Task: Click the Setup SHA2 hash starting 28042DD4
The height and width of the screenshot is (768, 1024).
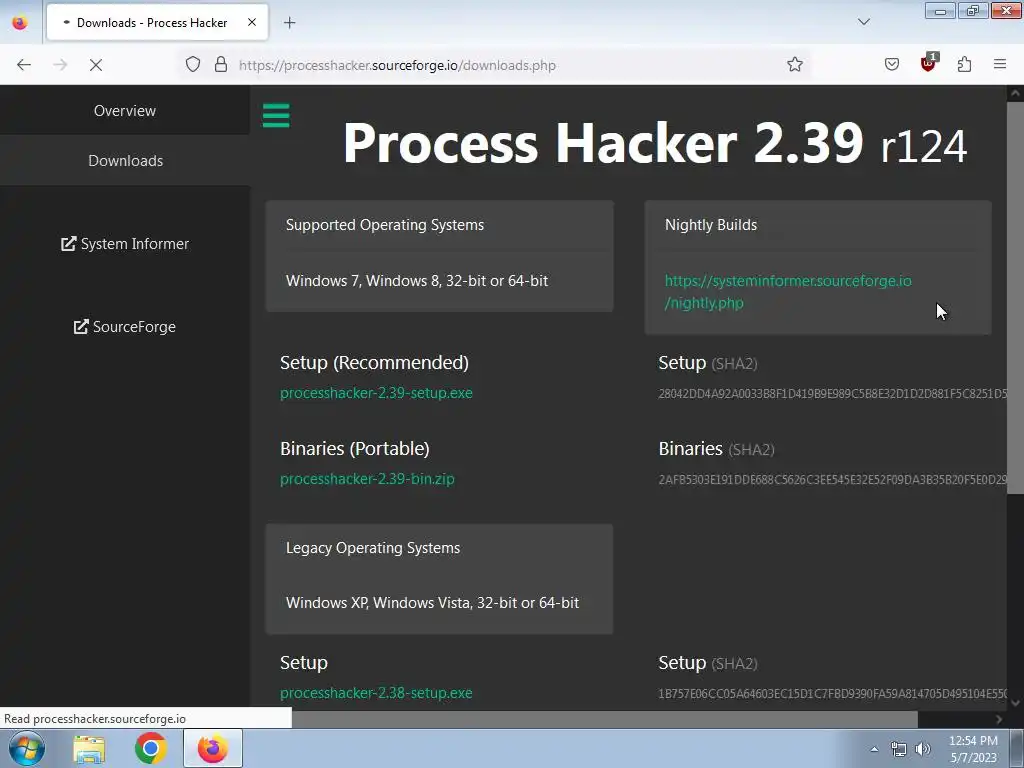Action: pyautogui.click(x=833, y=394)
